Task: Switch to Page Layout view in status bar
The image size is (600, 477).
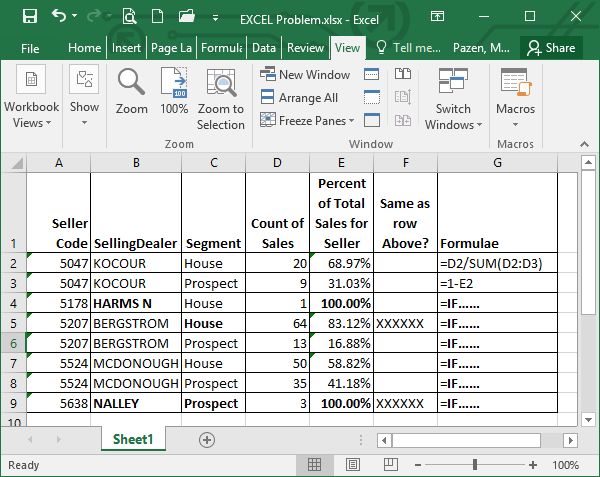Action: [x=352, y=464]
